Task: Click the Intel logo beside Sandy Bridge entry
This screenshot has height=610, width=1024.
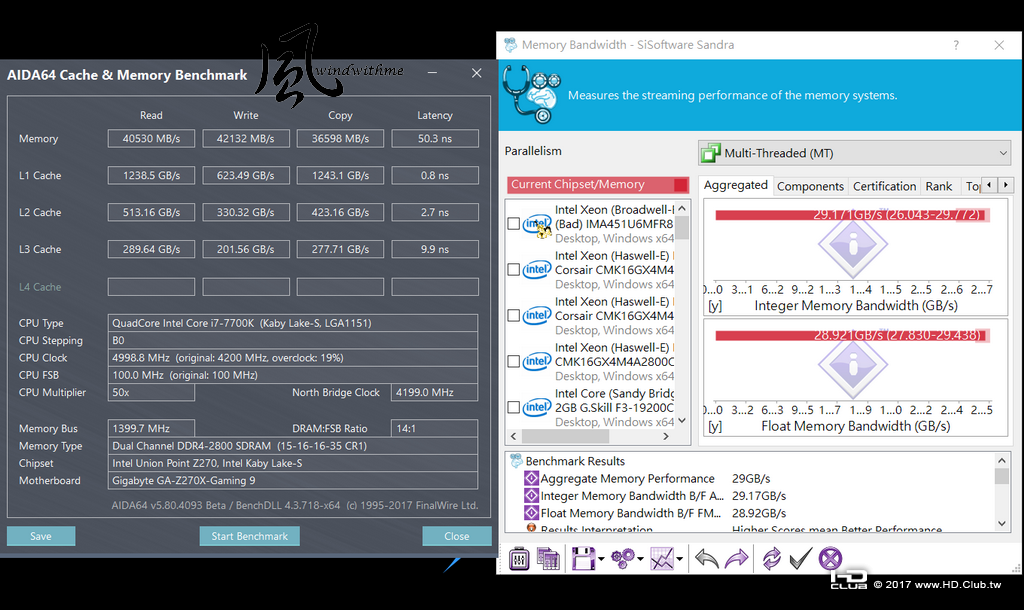Action: [x=537, y=408]
